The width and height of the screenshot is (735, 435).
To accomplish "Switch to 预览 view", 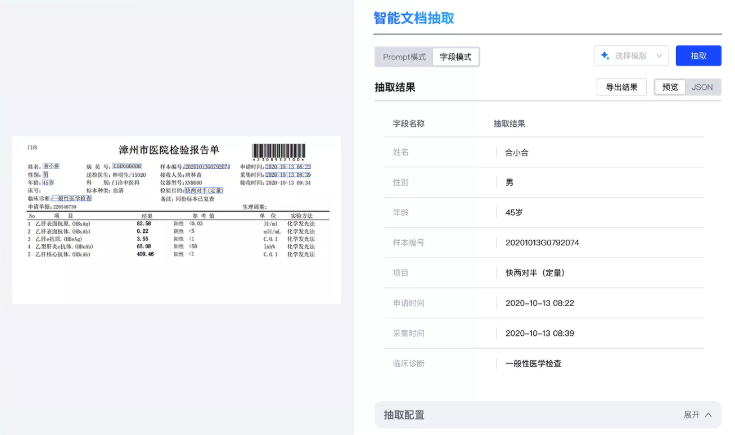I will (x=670, y=87).
